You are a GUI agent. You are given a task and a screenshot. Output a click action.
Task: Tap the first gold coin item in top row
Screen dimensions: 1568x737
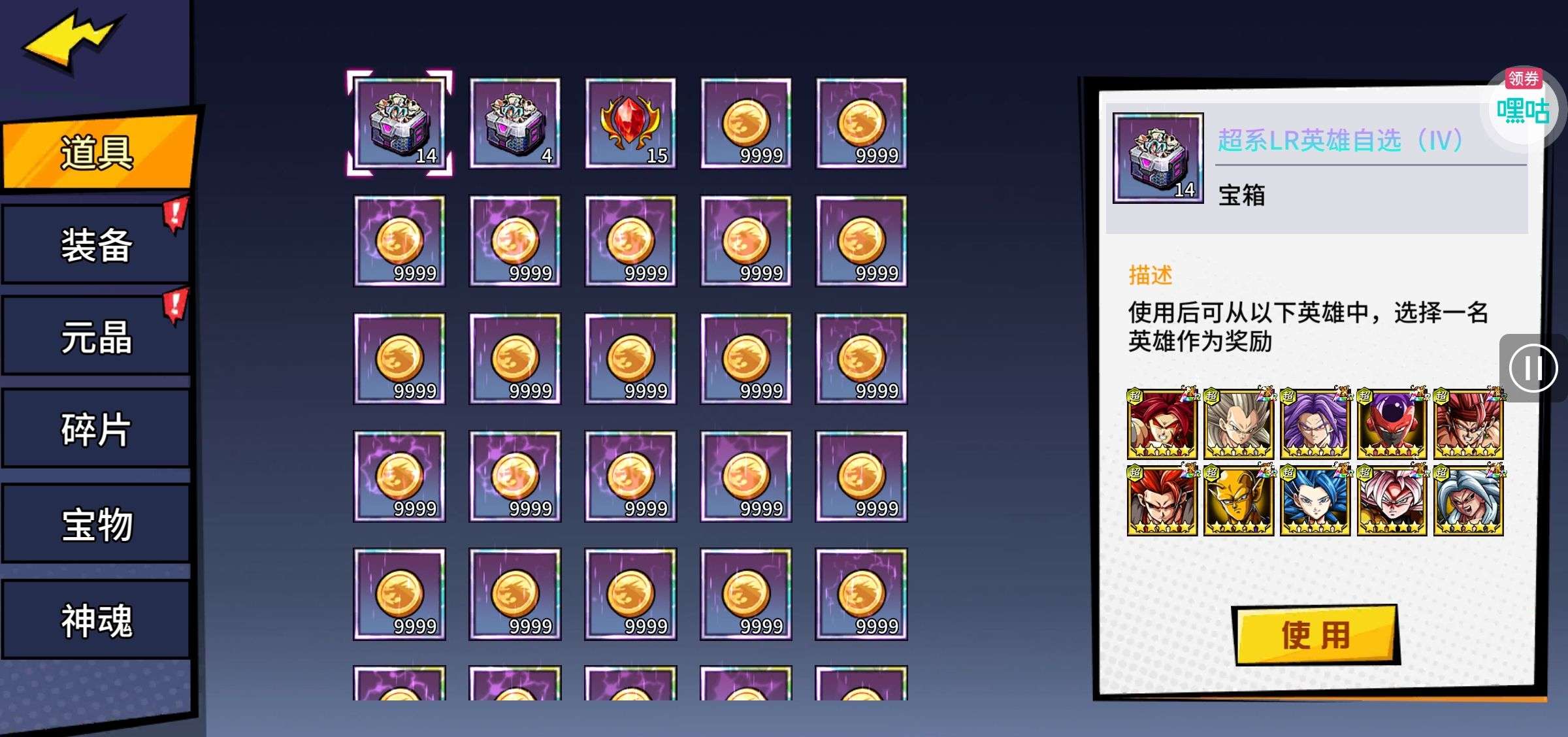(746, 123)
